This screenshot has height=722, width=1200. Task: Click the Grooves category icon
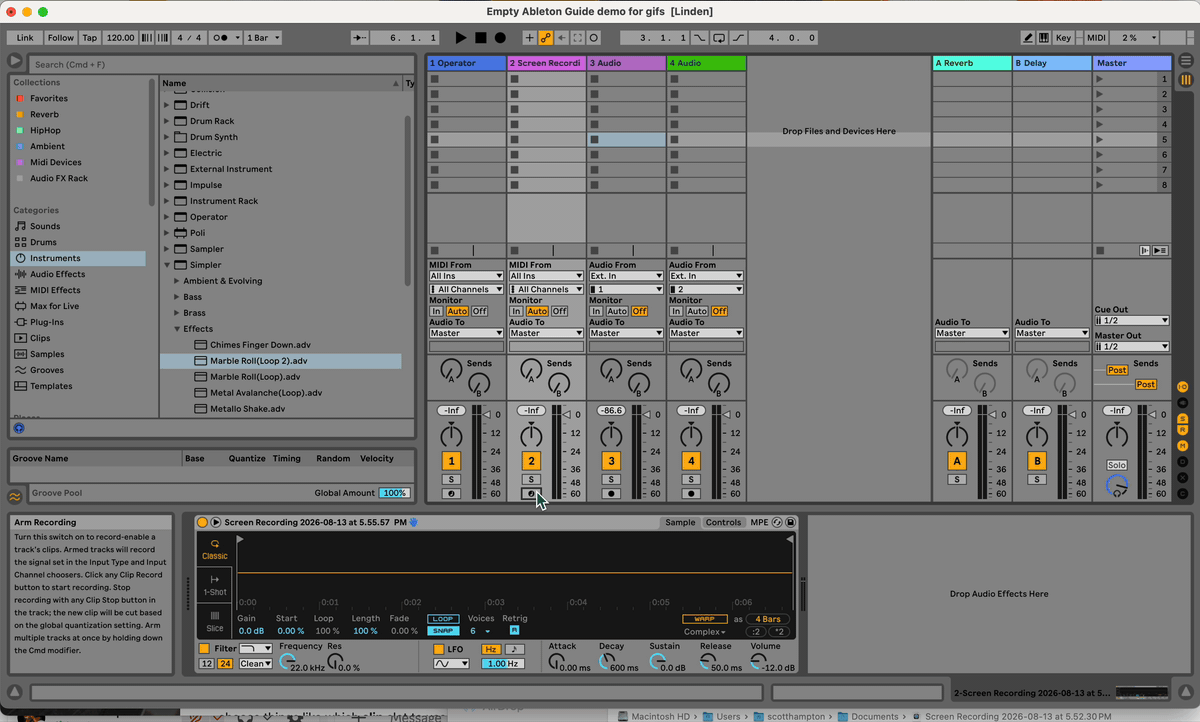pos(20,370)
